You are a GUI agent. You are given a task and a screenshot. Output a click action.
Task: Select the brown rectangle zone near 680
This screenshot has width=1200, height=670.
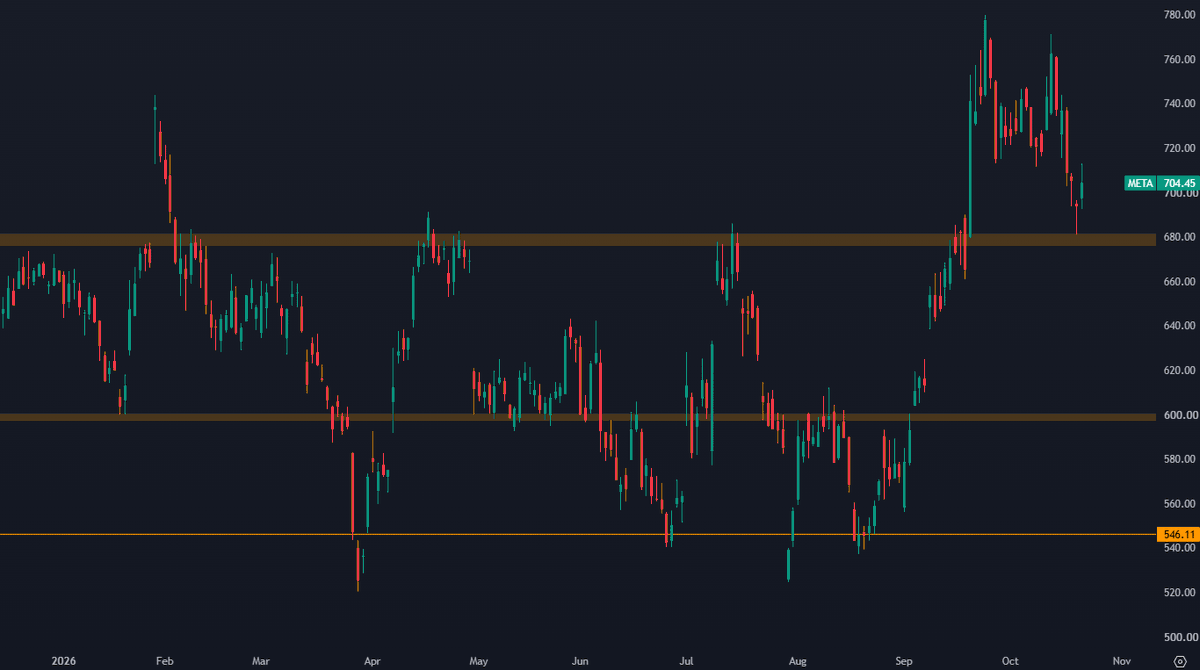point(578,240)
